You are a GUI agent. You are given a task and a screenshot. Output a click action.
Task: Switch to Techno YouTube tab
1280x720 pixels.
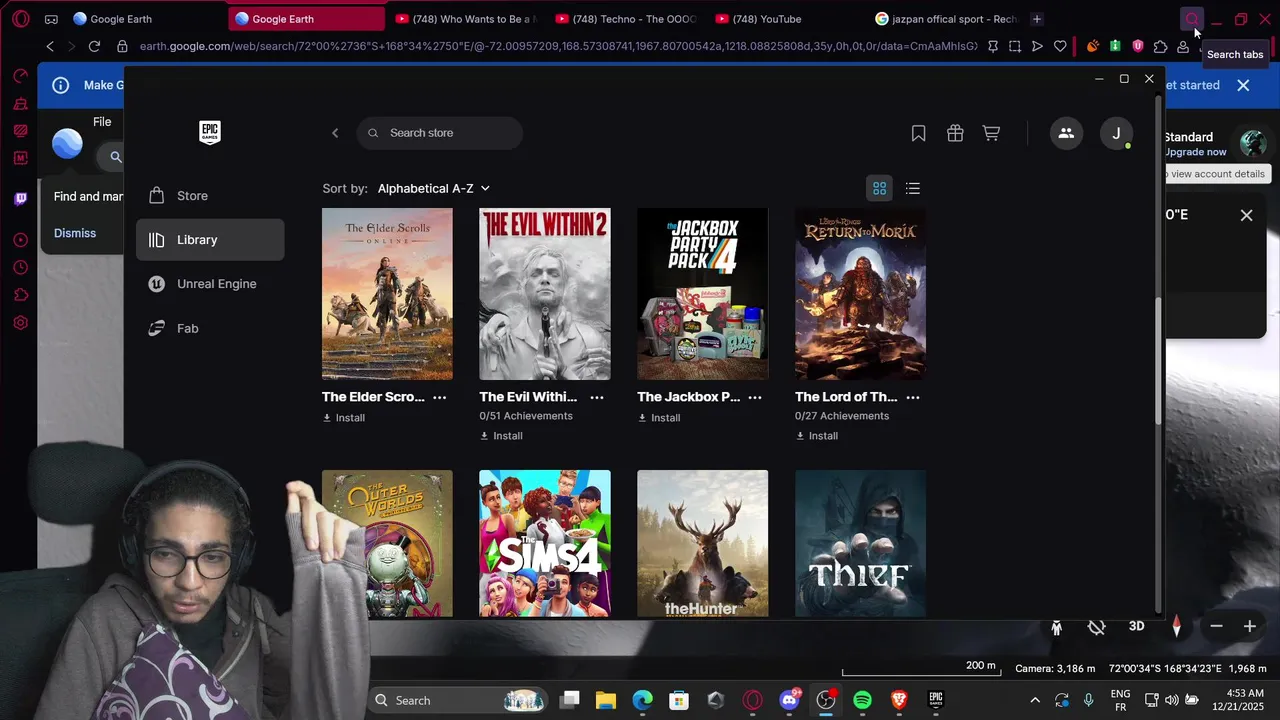tap(625, 19)
